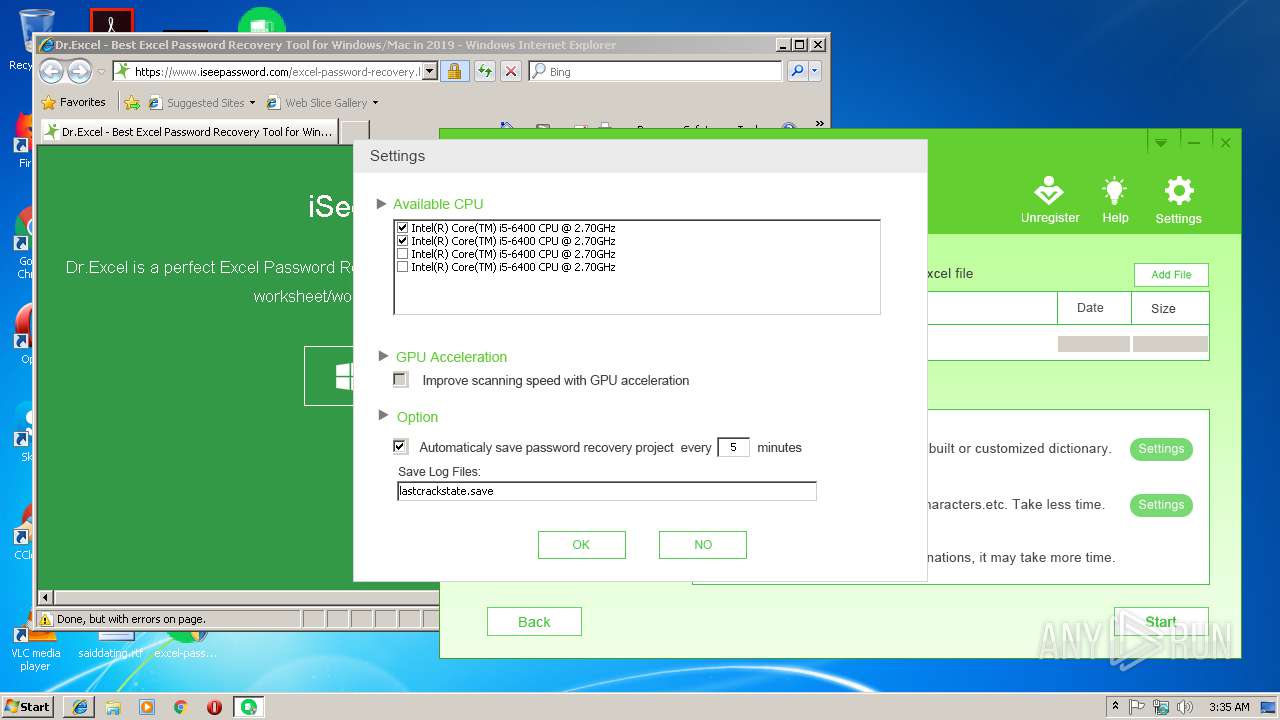Edit the auto-save minutes field
The image size is (1280, 720).
click(733, 447)
